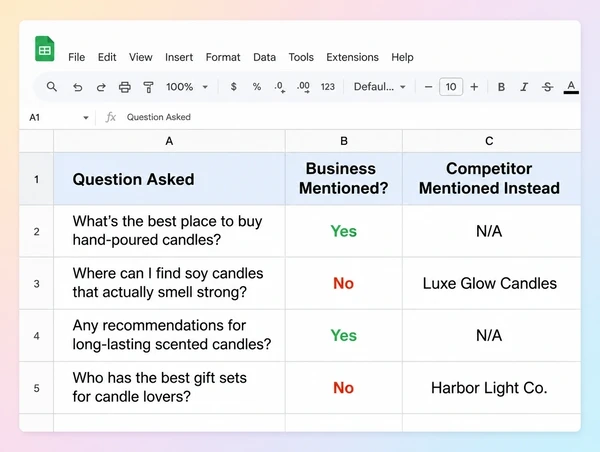Decrease decimal places

(x=279, y=87)
